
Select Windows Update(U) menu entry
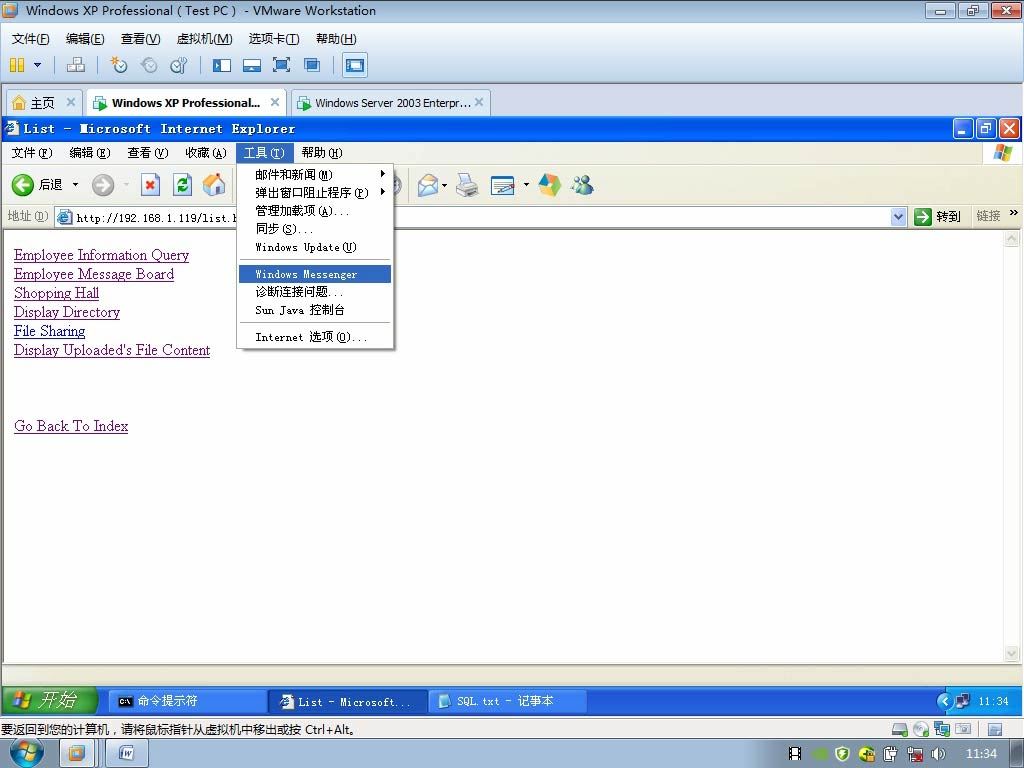315,248
